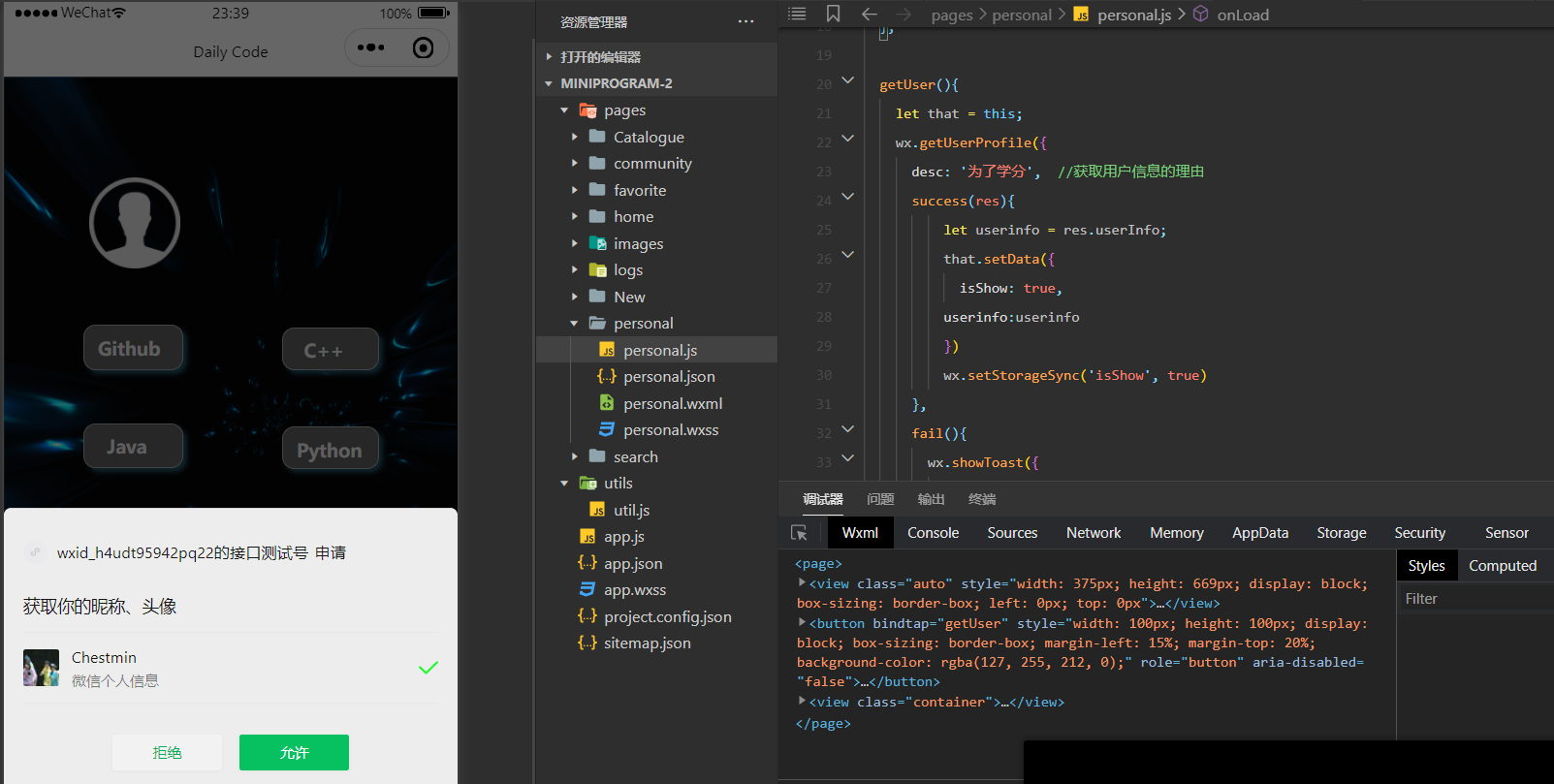Image resolution: width=1554 pixels, height=784 pixels.
Task: Tap the Python button in simulator
Action: pos(330,449)
